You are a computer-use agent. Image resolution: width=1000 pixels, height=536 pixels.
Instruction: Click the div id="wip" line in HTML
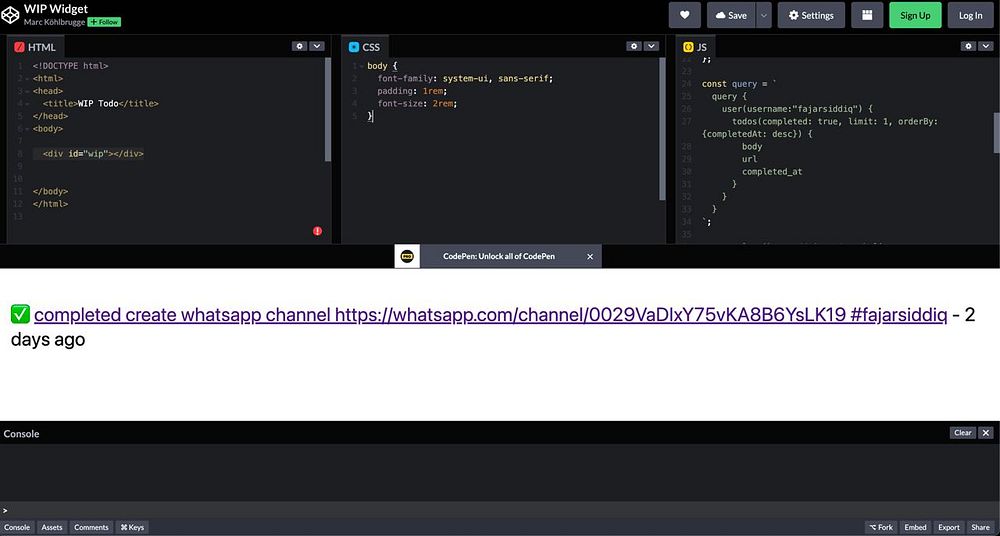[x=93, y=154]
